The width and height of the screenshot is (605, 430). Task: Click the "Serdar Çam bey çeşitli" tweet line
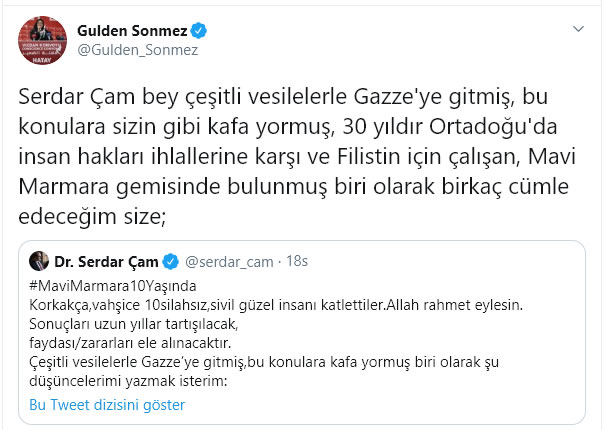click(x=283, y=98)
